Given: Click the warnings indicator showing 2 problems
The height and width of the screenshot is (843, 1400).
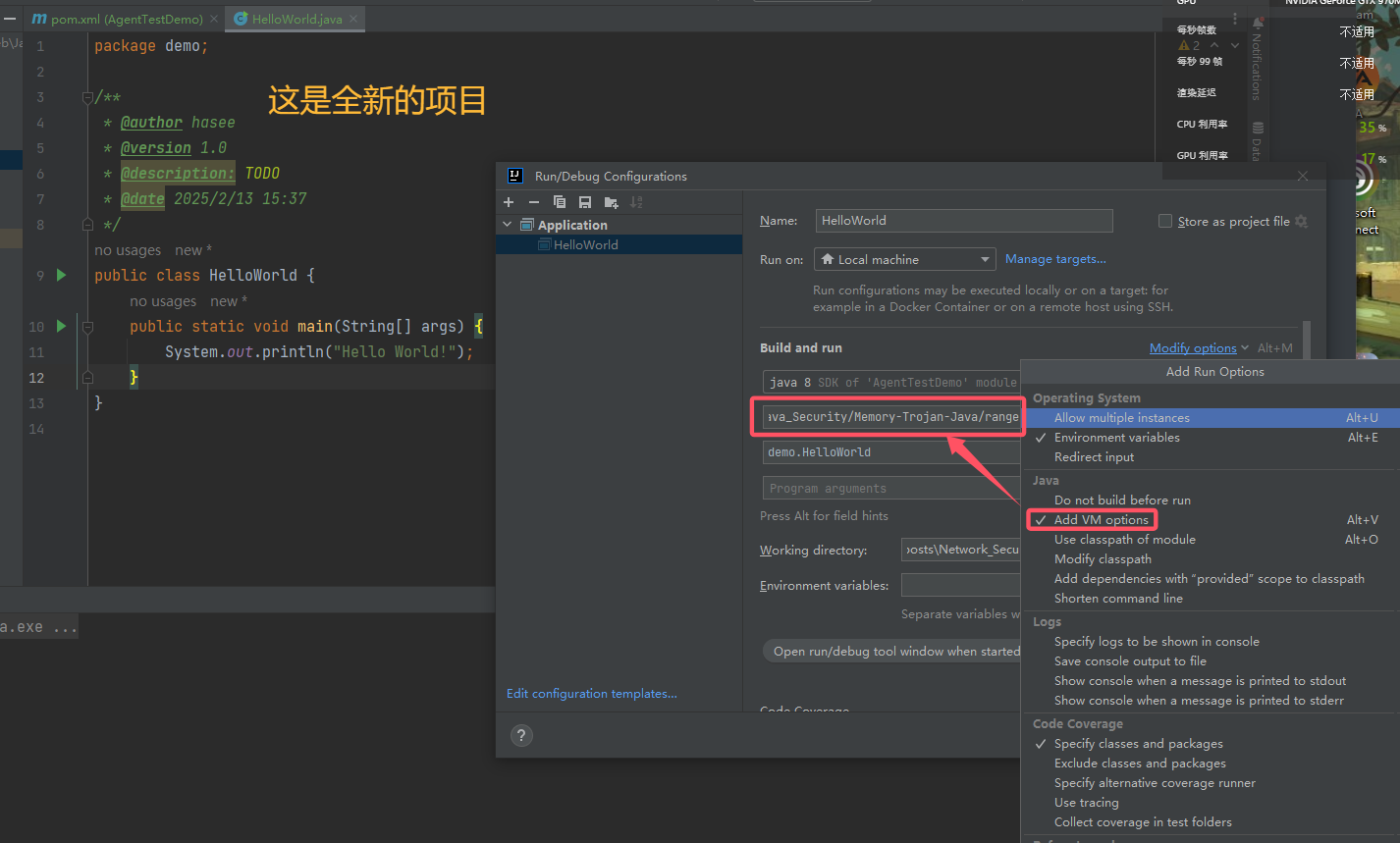Looking at the screenshot, I should click(x=1189, y=45).
